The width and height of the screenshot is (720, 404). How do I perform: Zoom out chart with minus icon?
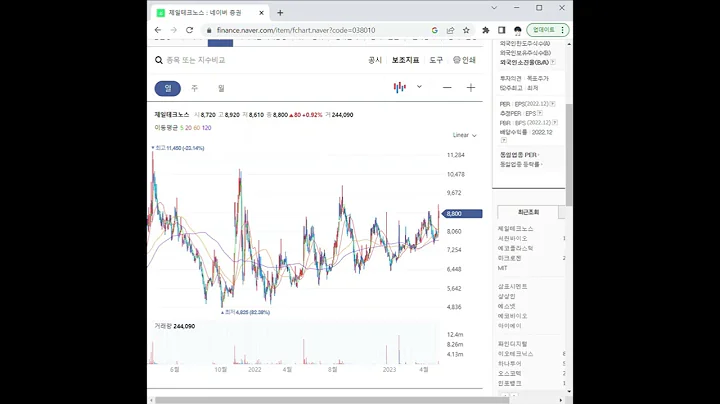pyautogui.click(x=447, y=87)
